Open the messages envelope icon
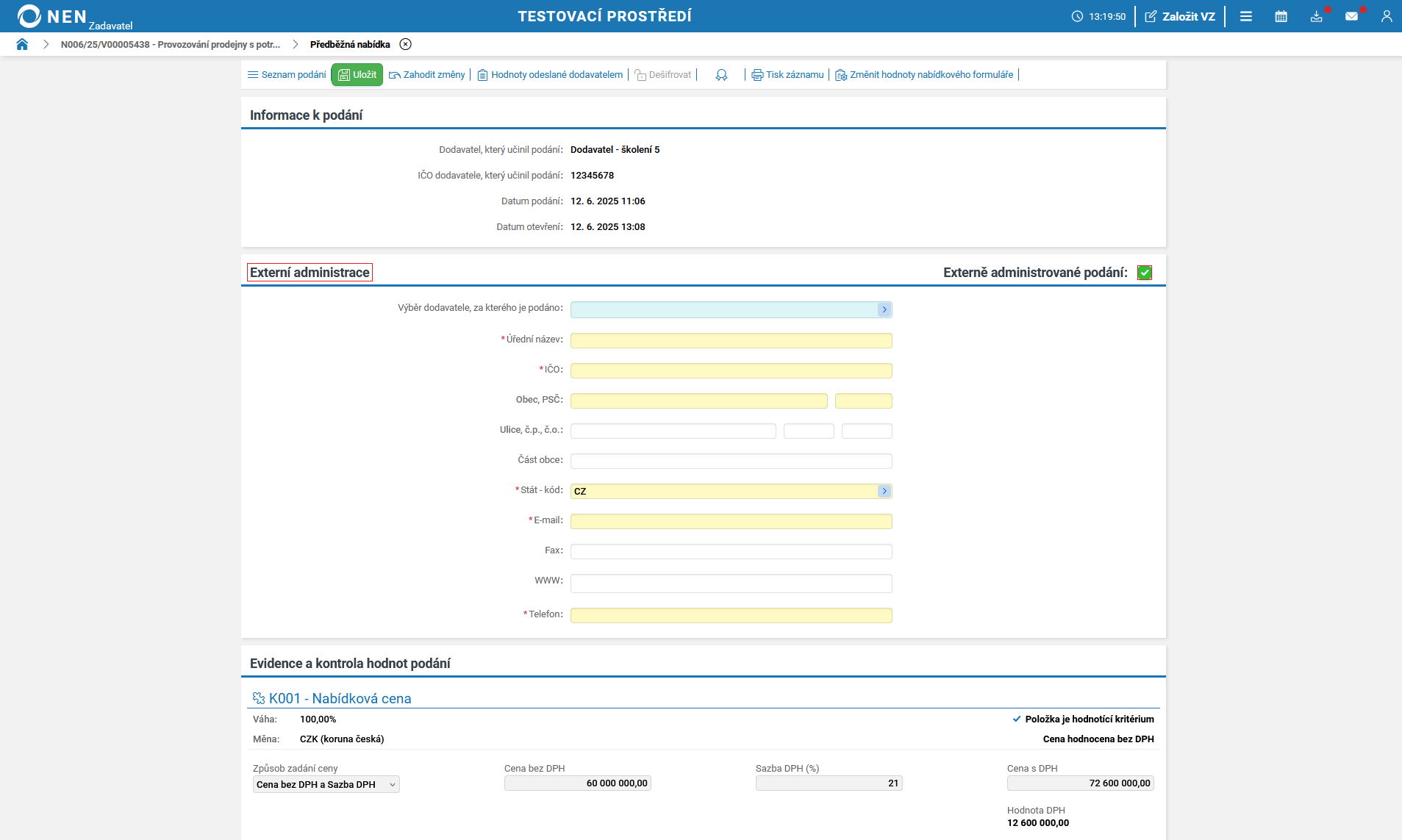This screenshot has height=840, width=1402. 1351,16
